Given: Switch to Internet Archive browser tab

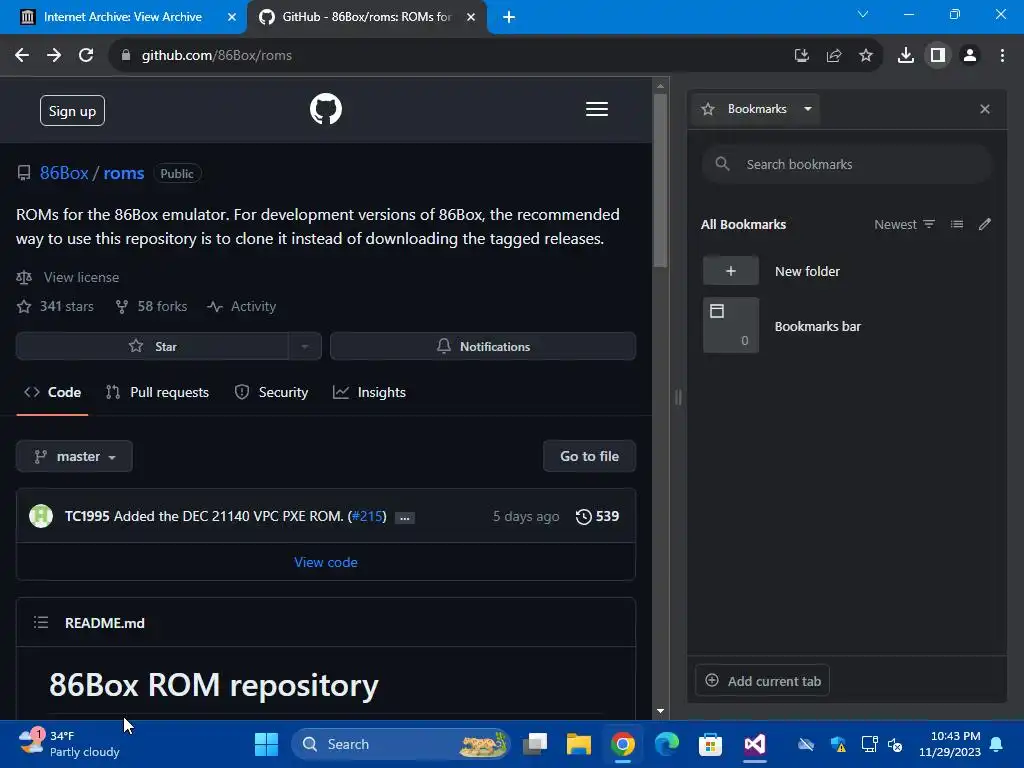Looking at the screenshot, I should coord(122,17).
